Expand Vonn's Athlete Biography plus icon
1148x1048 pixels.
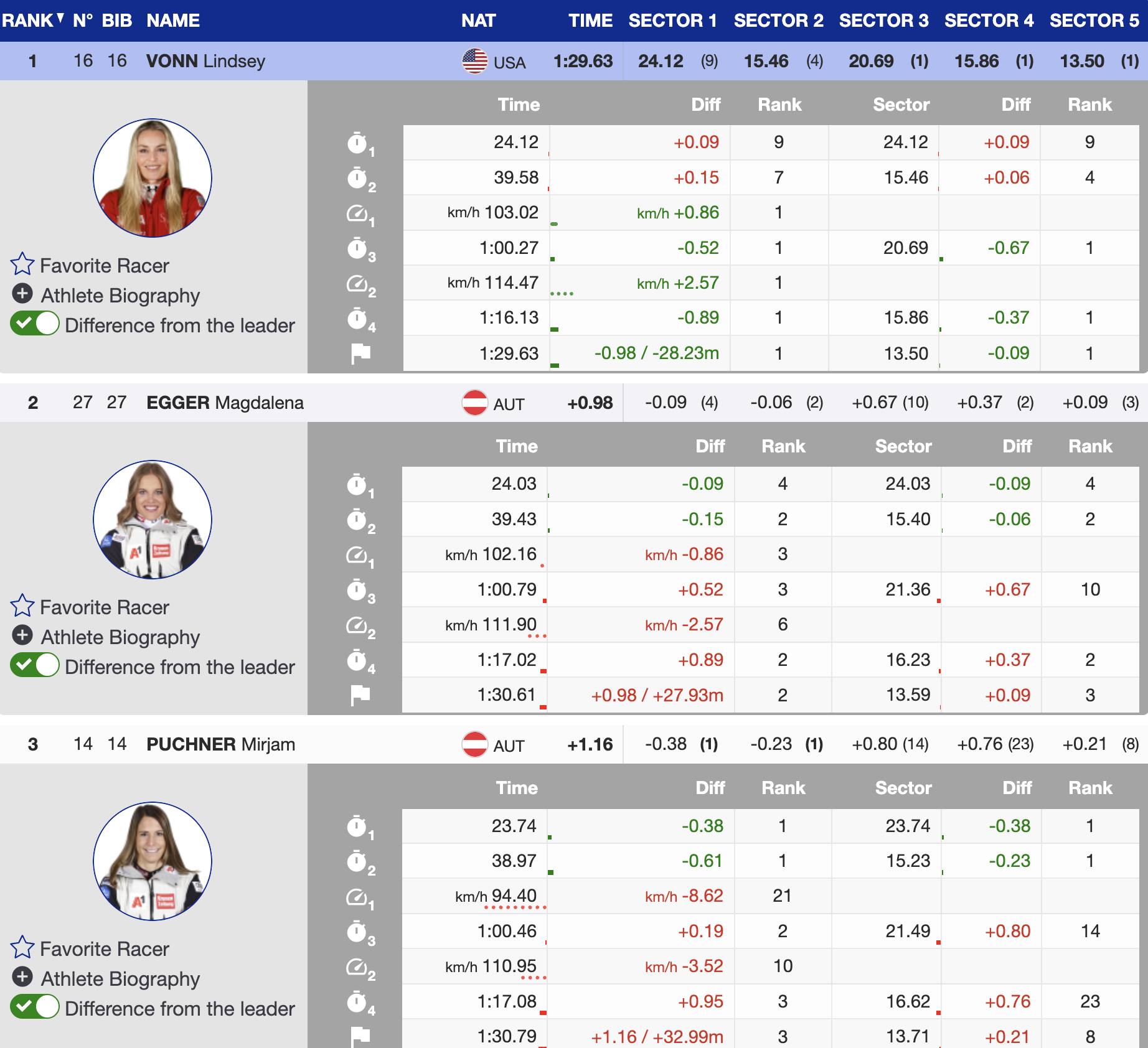(22, 294)
